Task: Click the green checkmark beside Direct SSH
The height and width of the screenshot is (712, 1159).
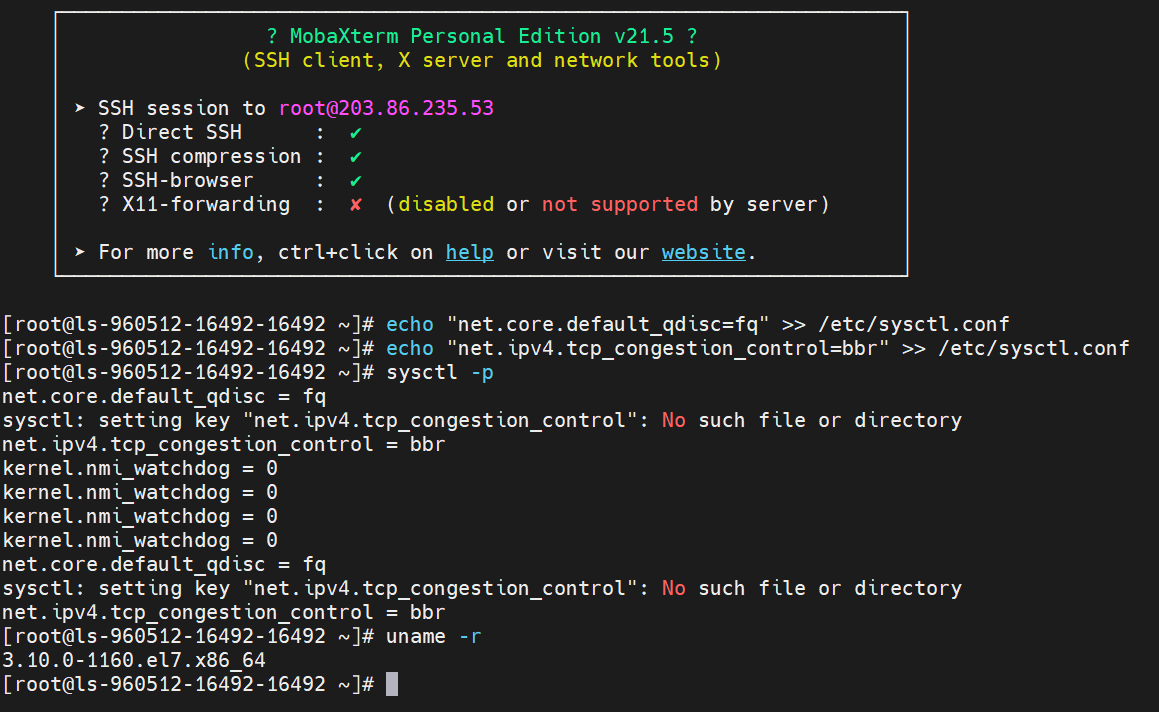Action: (355, 132)
